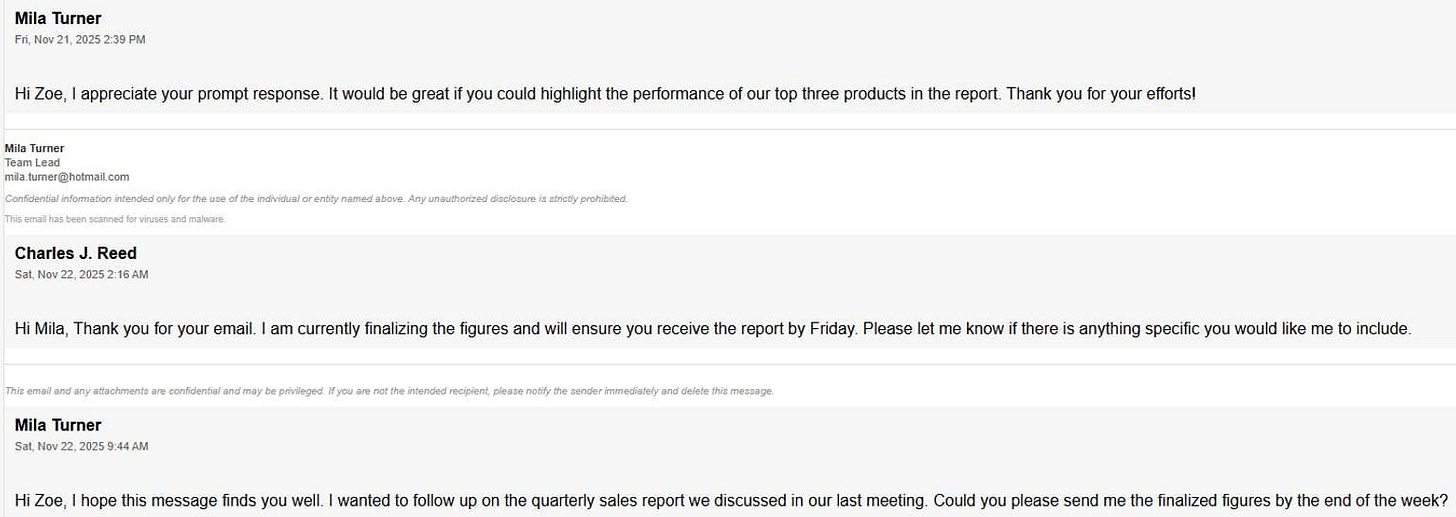Image resolution: width=1456 pixels, height=517 pixels.
Task: Click the Sat, Nov 22, 2025 9:44 AM timestamp
Action: pos(81,446)
